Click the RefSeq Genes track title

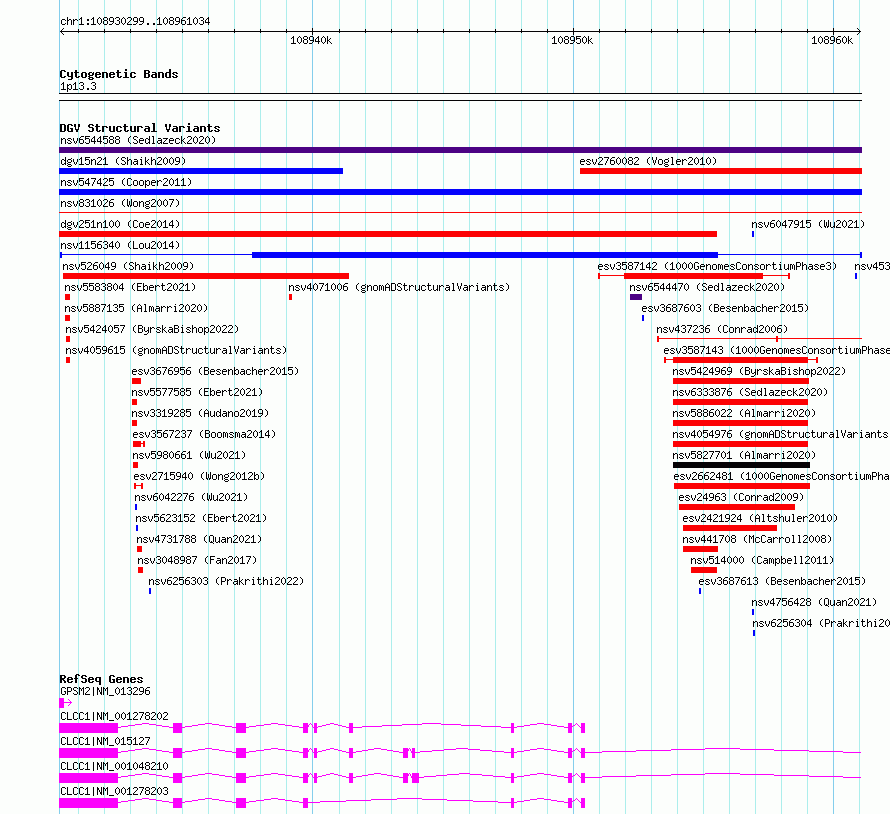(101, 679)
